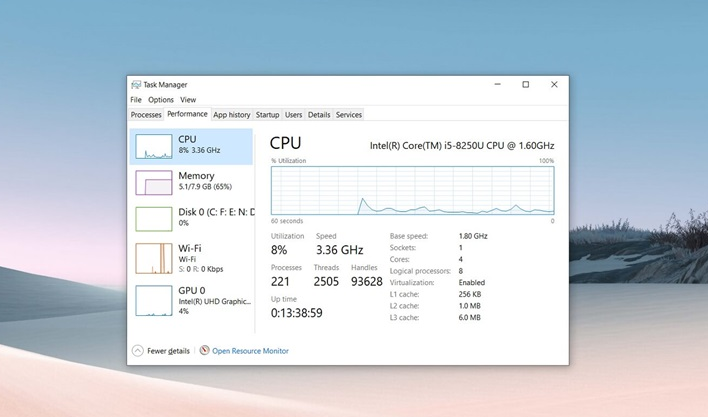Go to the Users tab
The width and height of the screenshot is (708, 417).
tap(293, 115)
